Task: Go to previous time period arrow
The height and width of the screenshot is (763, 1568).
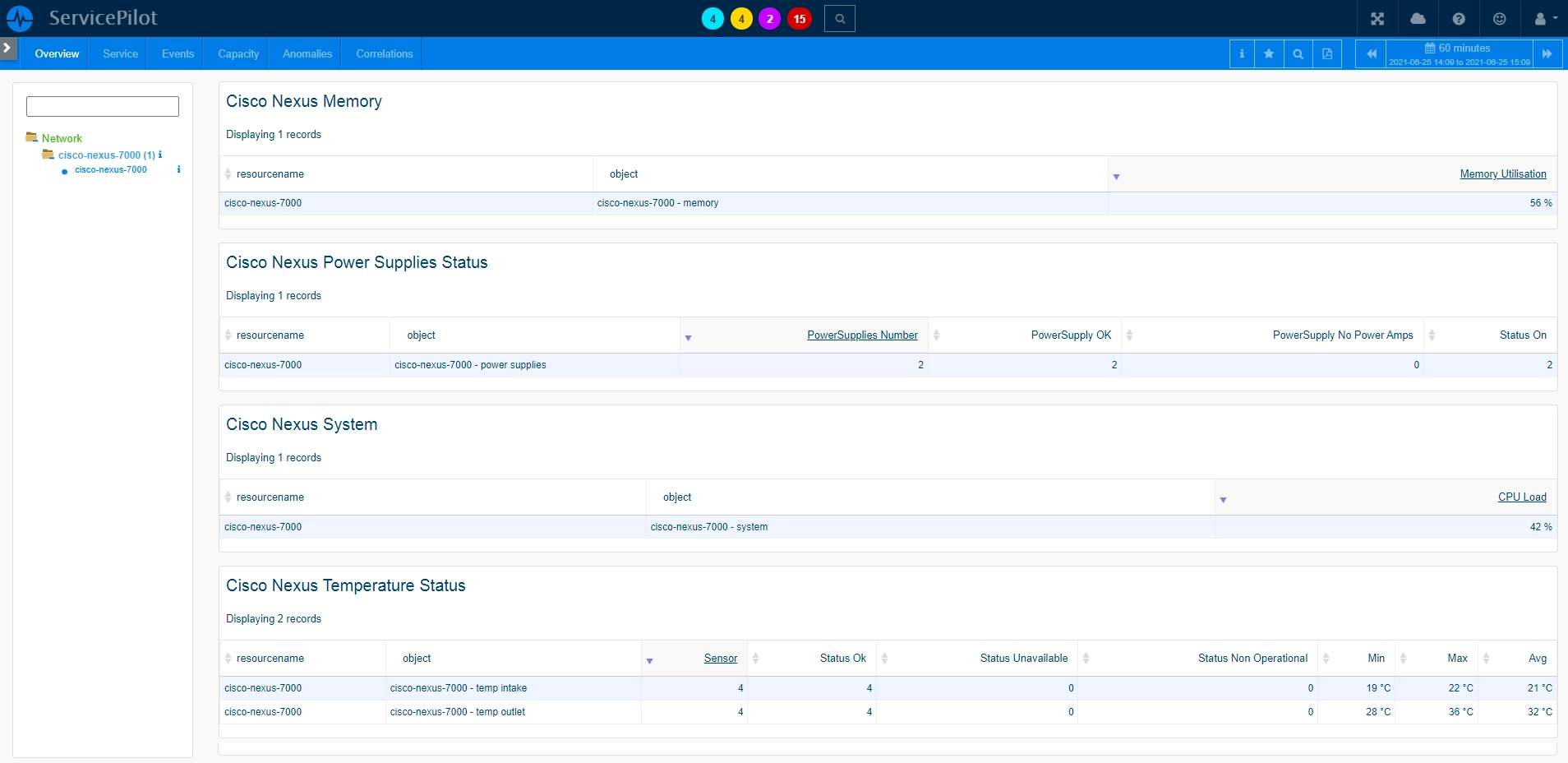Action: pos(1371,53)
